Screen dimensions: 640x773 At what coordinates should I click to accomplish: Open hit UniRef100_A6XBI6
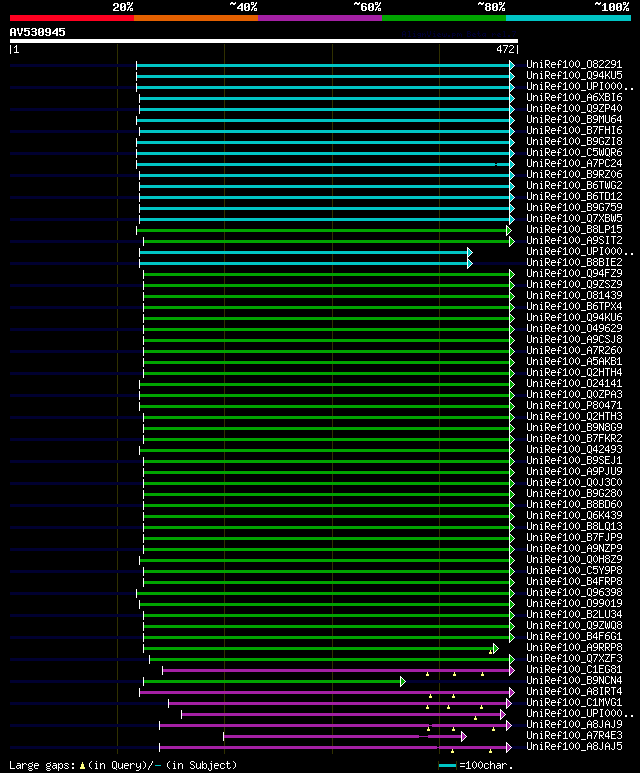574,97
